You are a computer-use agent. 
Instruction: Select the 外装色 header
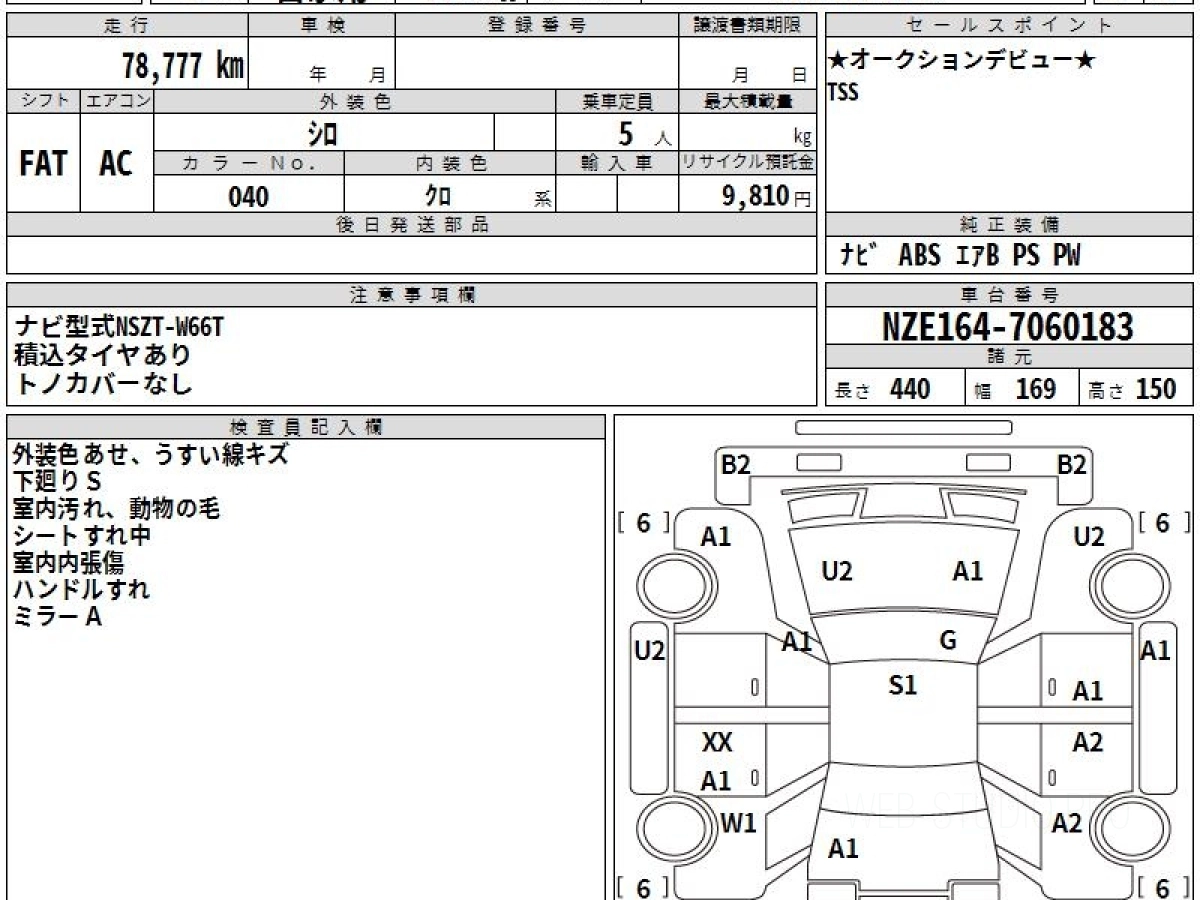coord(355,101)
